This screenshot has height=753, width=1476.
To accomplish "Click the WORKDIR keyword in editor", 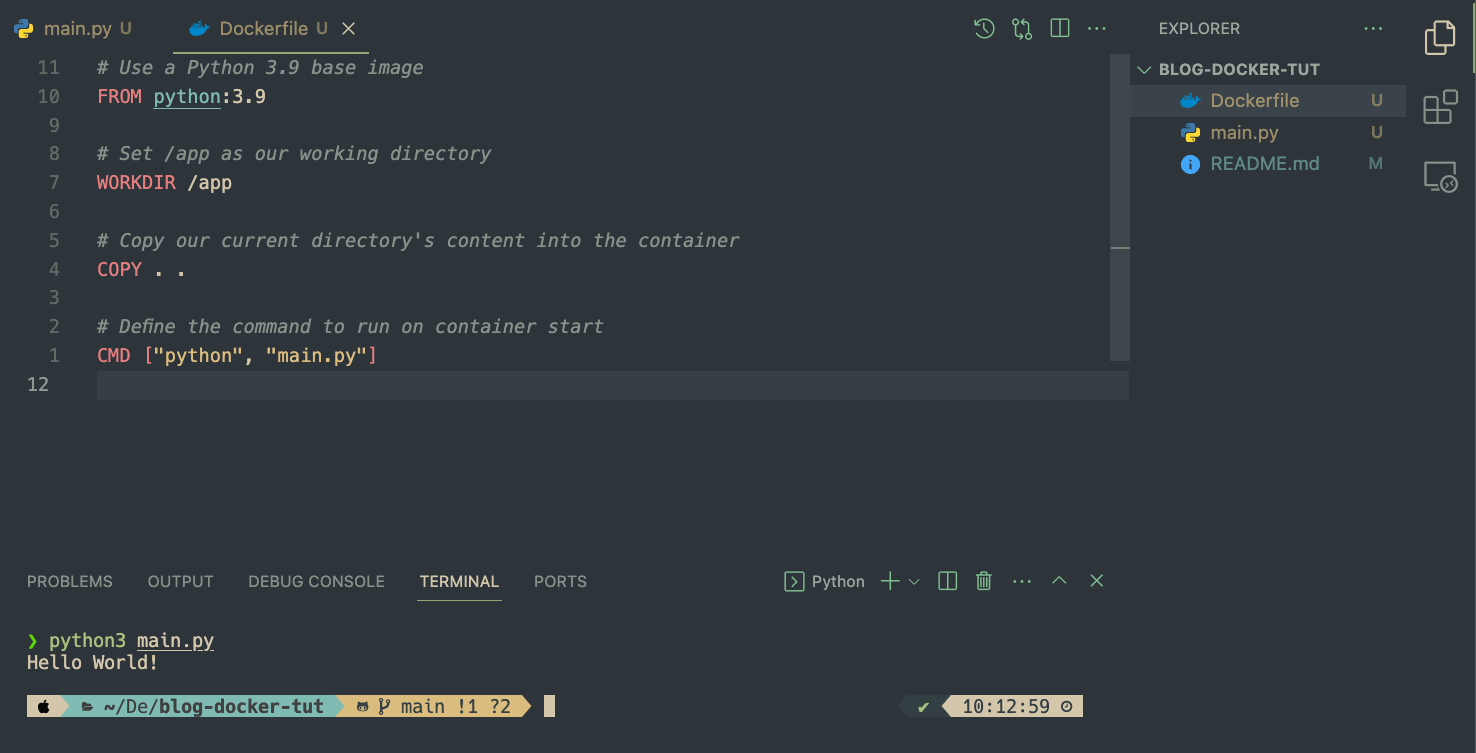I will point(136,183).
